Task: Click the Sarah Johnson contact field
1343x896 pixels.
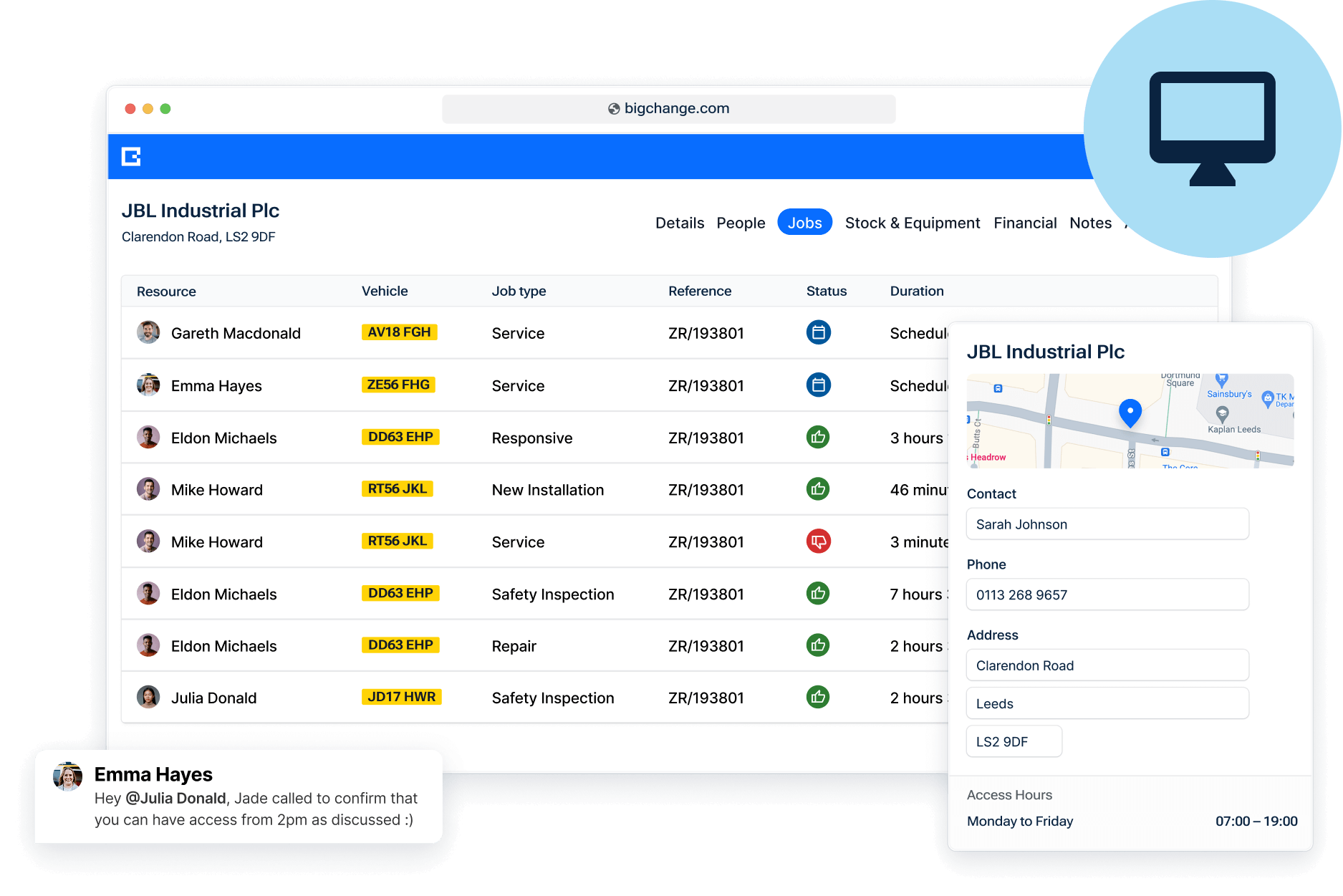Action: [1107, 524]
